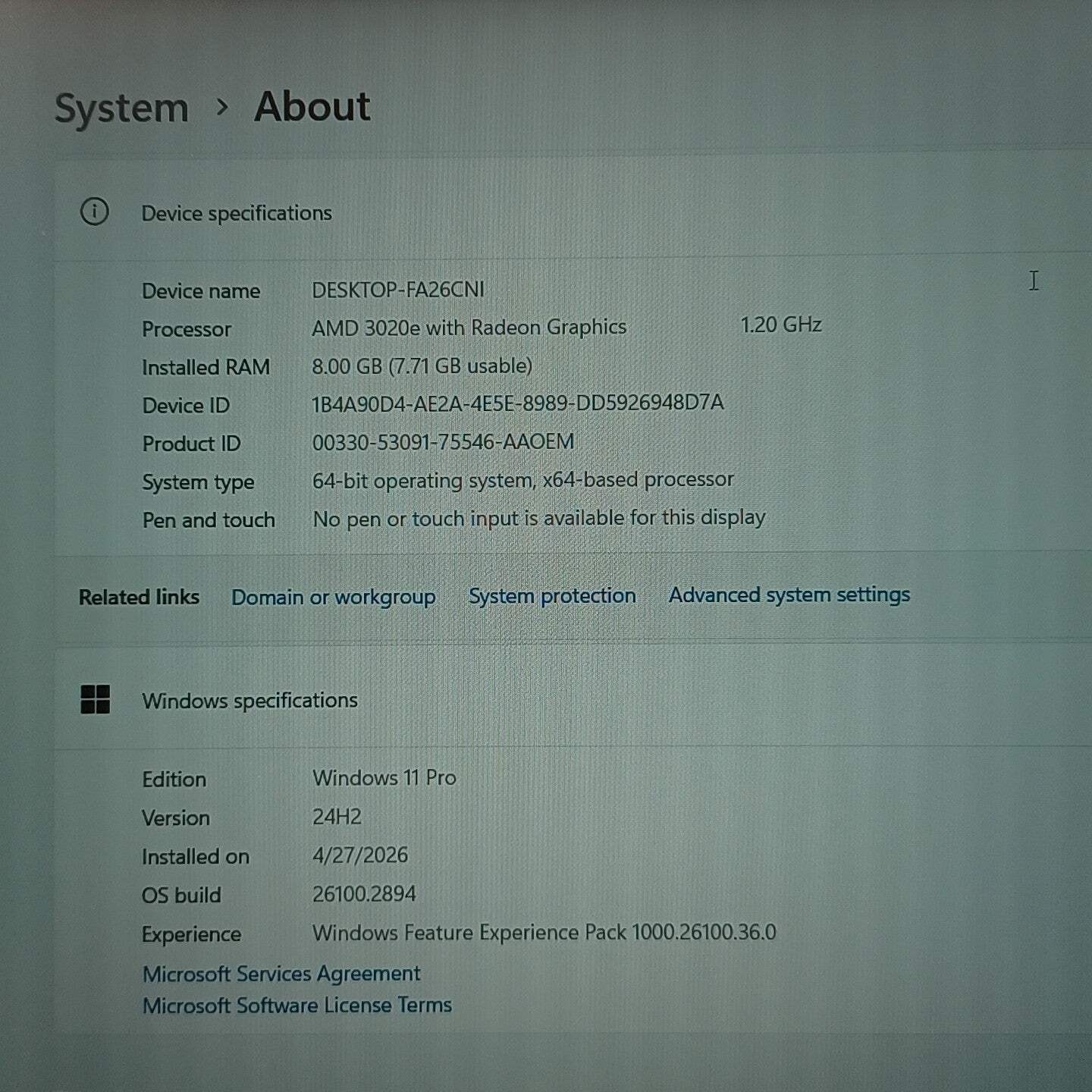Click the Device ID value 1B4A90D4-AE2A-4E5E-8989-DD5926948D7A
Screen dimensions: 1092x1092
[x=518, y=403]
